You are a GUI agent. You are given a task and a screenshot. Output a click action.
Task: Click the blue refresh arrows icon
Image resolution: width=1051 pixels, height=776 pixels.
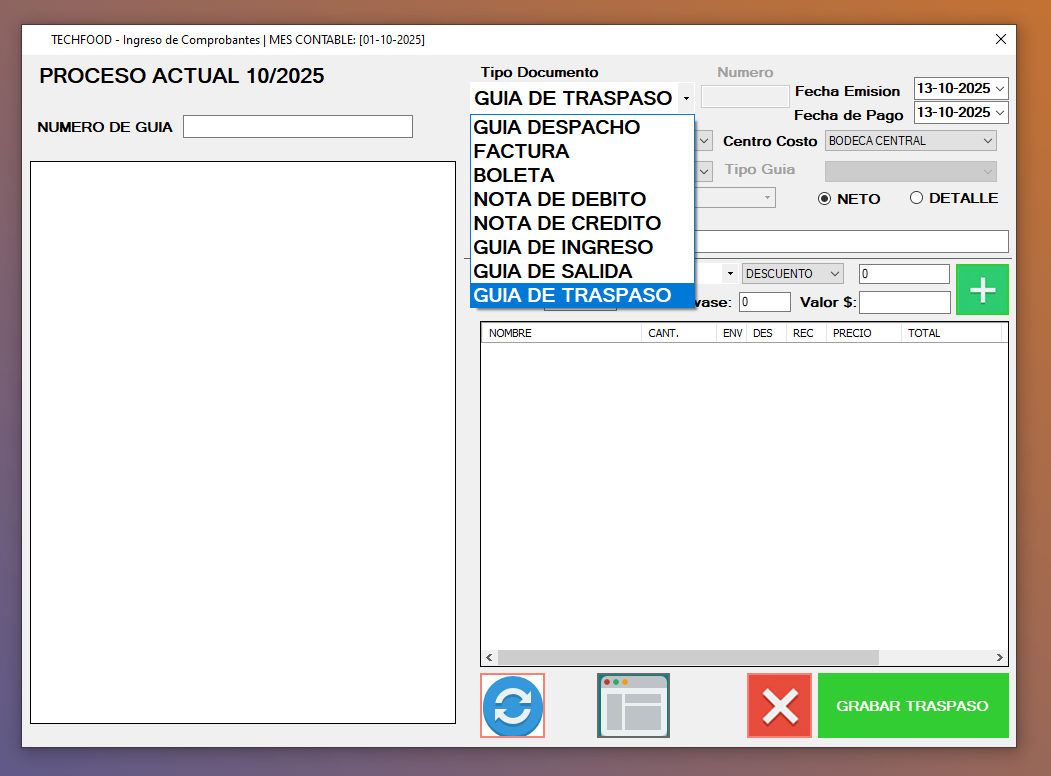click(513, 706)
